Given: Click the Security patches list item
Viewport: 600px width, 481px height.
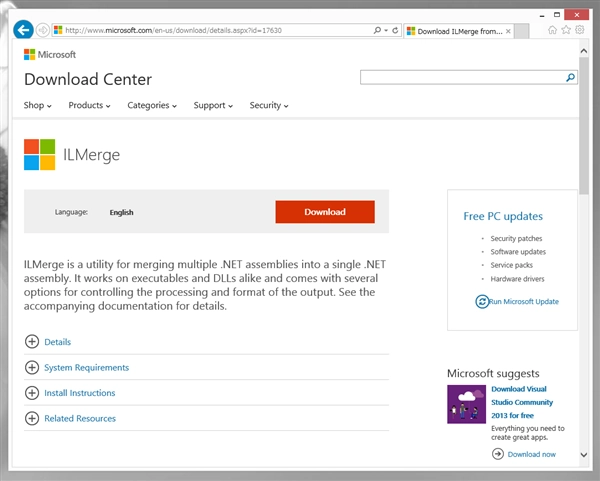Looking at the screenshot, I should [516, 238].
